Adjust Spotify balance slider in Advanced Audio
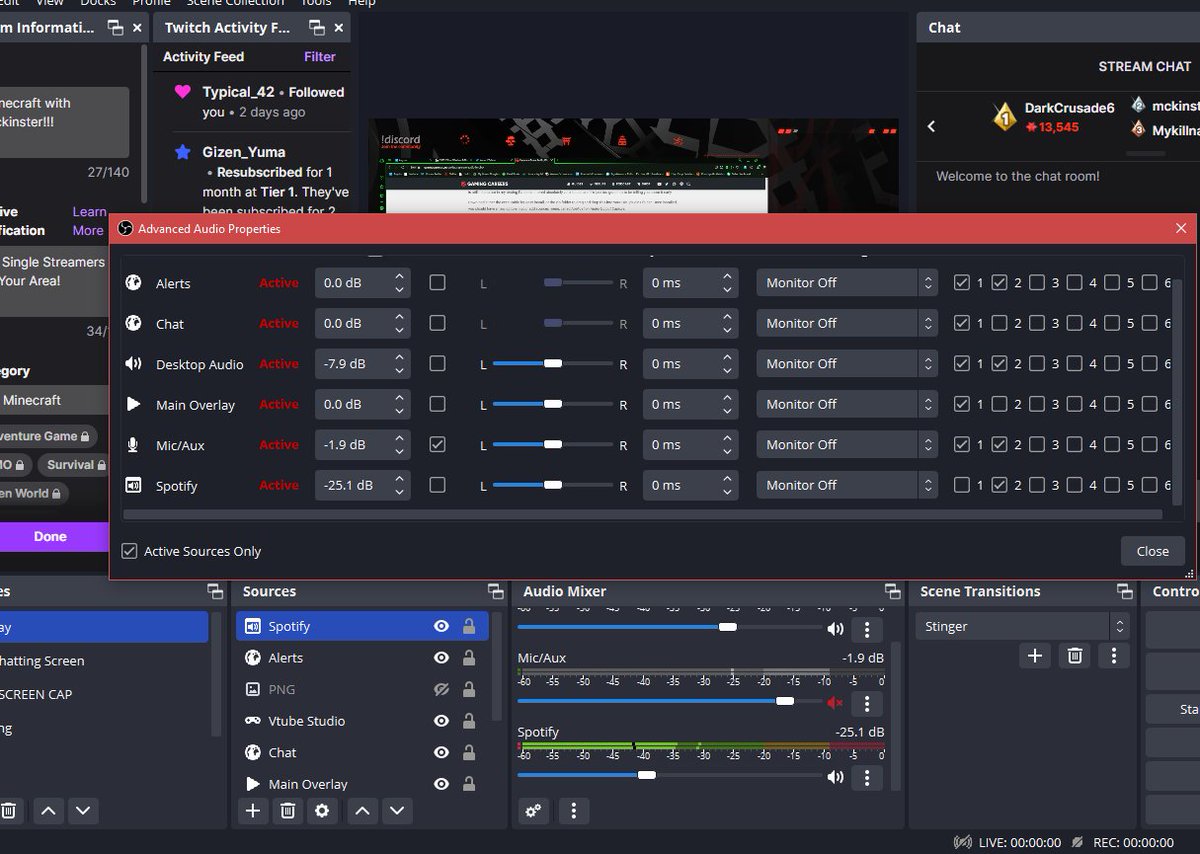1200x854 pixels. click(x=552, y=485)
